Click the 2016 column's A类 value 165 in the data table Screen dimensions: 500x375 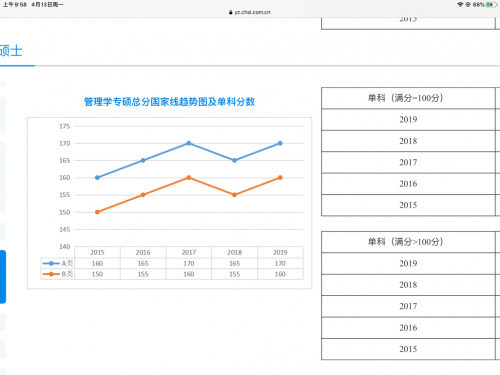coord(143,263)
